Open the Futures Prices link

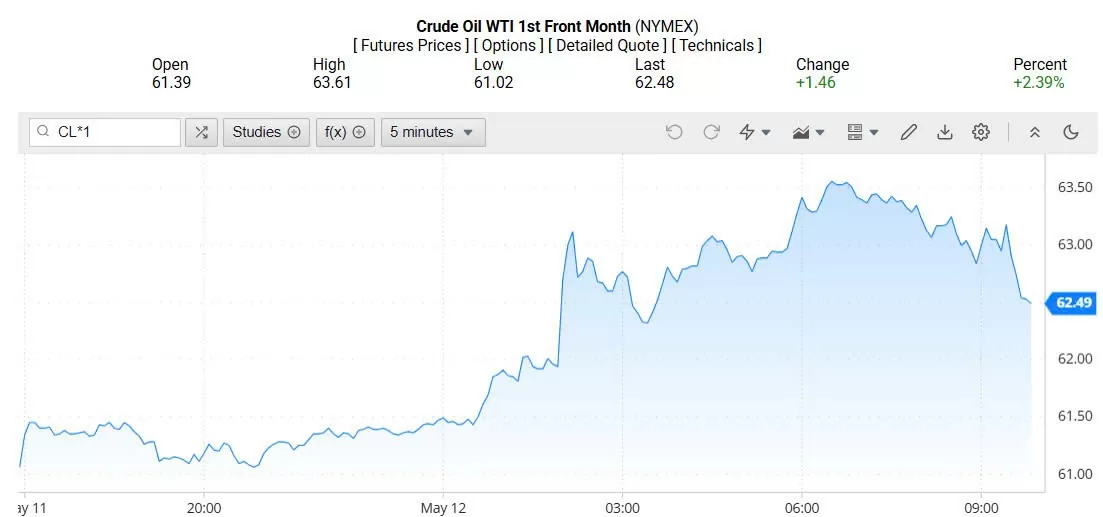pyautogui.click(x=411, y=45)
